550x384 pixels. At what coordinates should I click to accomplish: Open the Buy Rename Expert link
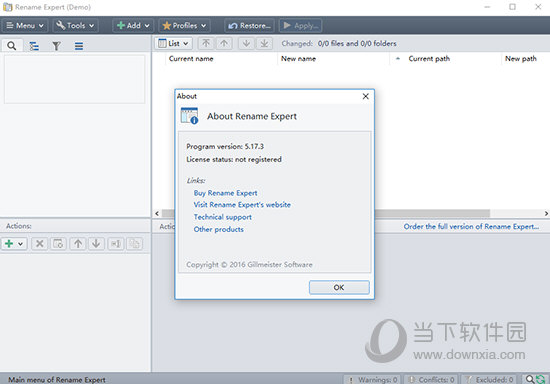pyautogui.click(x=226, y=193)
